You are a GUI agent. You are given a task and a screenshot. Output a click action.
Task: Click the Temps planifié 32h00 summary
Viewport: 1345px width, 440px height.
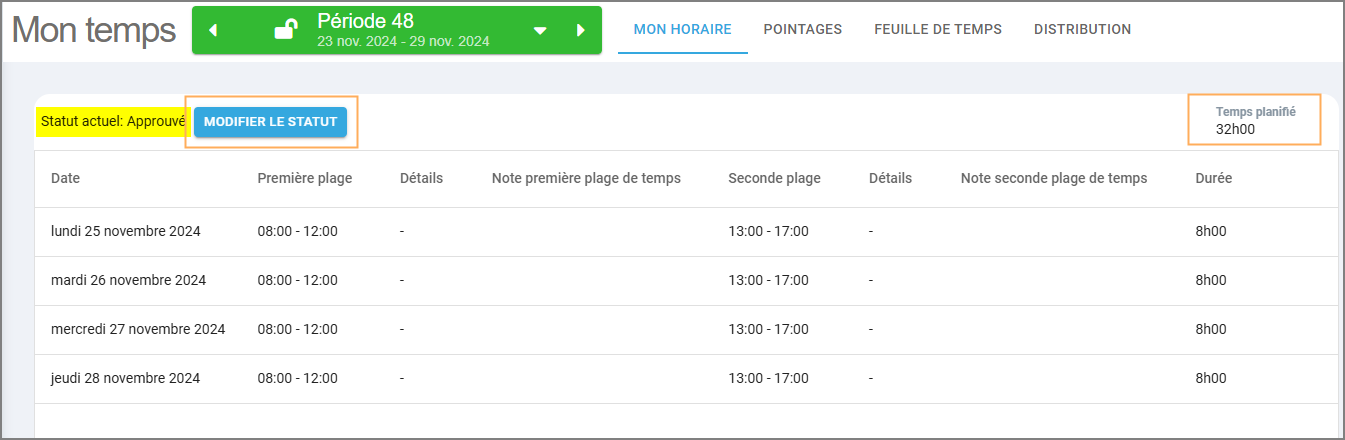point(1254,120)
